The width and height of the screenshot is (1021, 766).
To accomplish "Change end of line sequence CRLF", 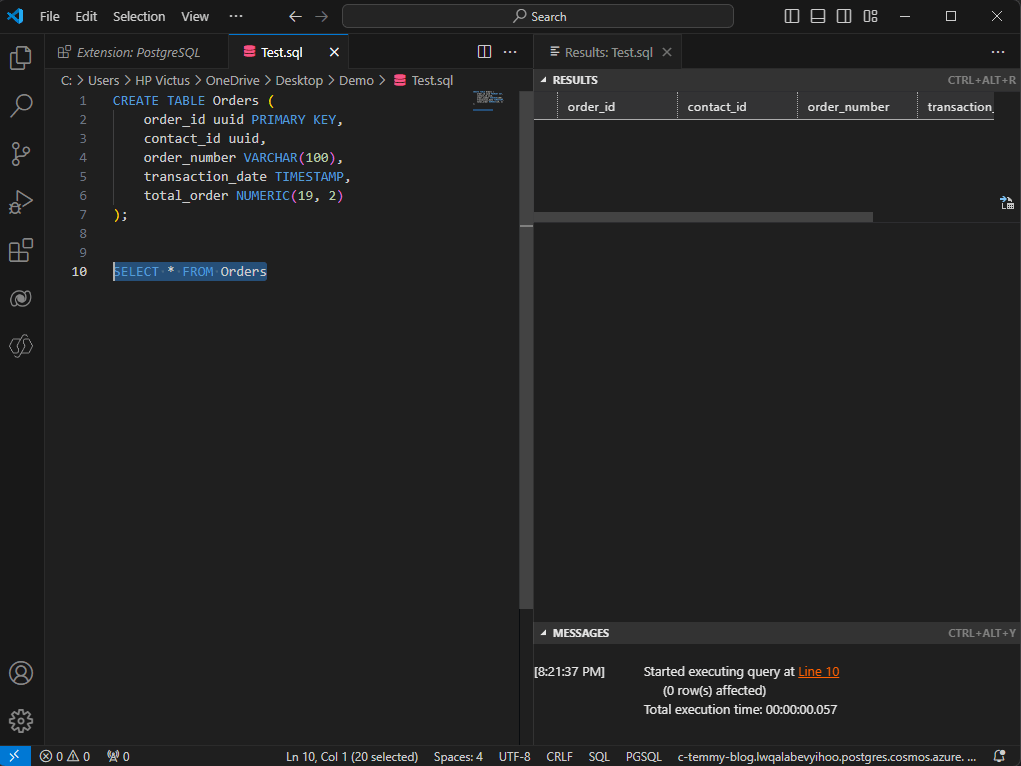I will click(x=559, y=756).
